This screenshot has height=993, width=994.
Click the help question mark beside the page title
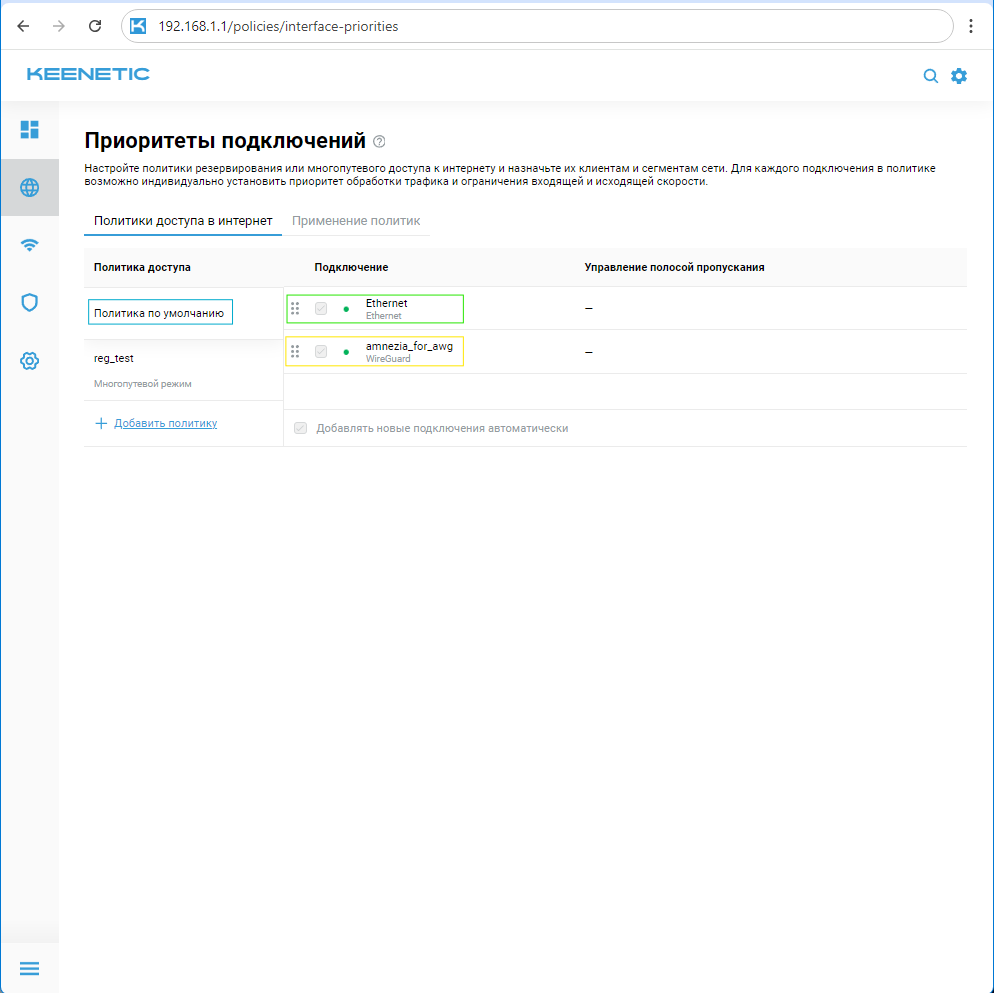coord(379,141)
